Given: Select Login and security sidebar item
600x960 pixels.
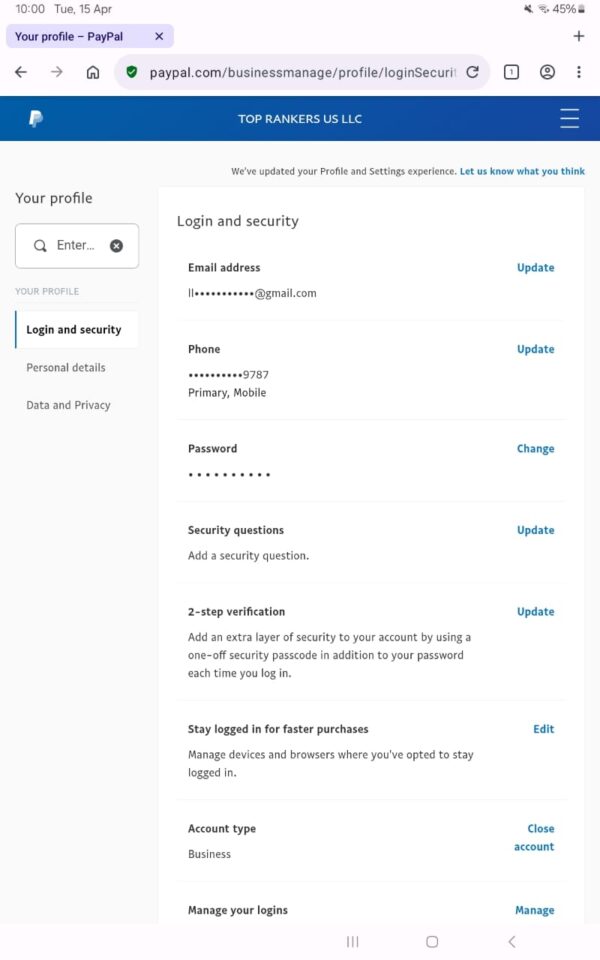Looking at the screenshot, I should pos(74,330).
